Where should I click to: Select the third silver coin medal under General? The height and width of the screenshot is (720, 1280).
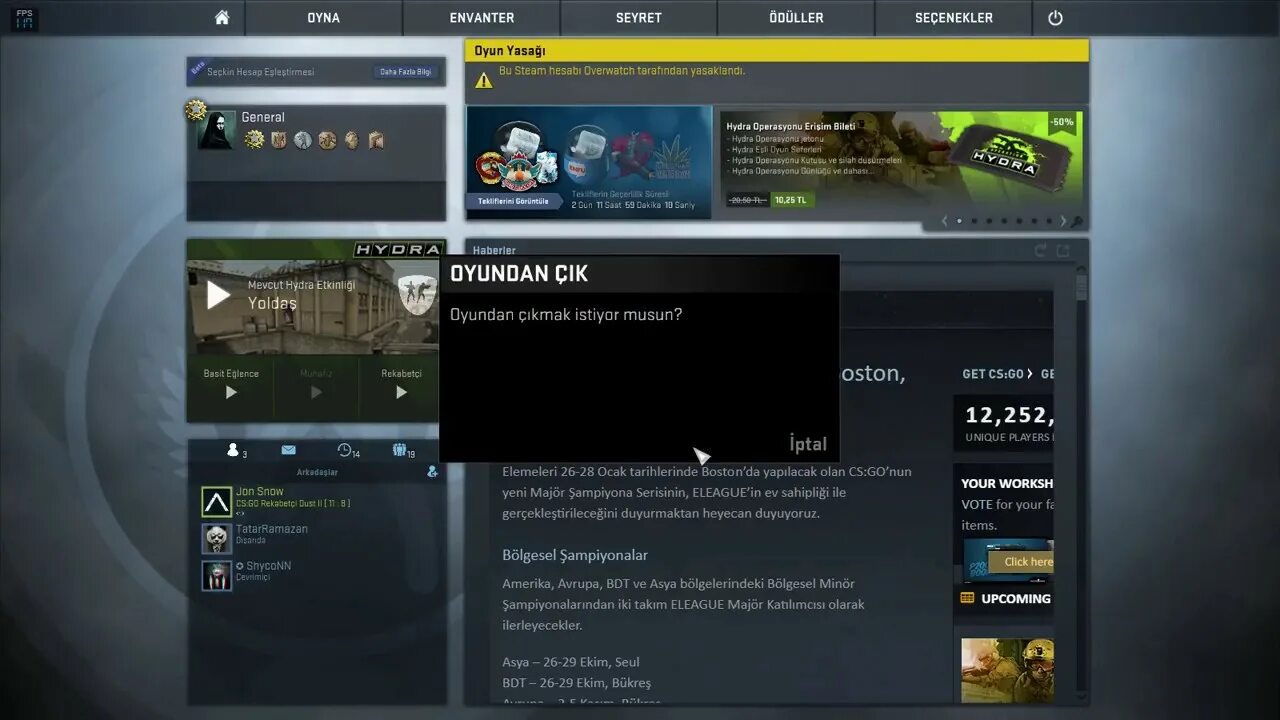[303, 140]
